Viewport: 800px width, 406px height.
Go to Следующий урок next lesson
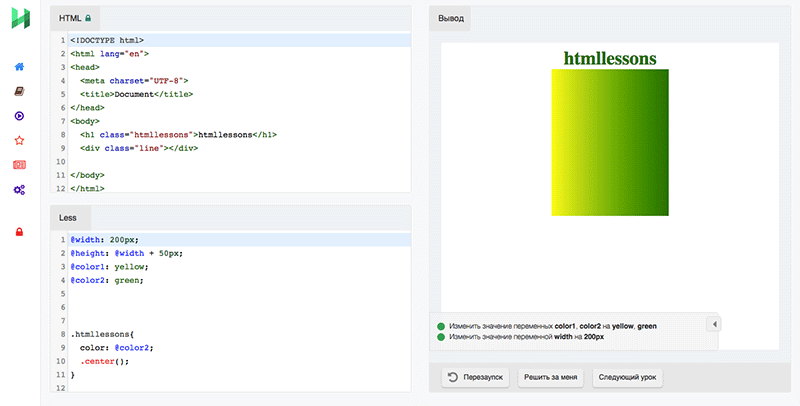tap(626, 377)
